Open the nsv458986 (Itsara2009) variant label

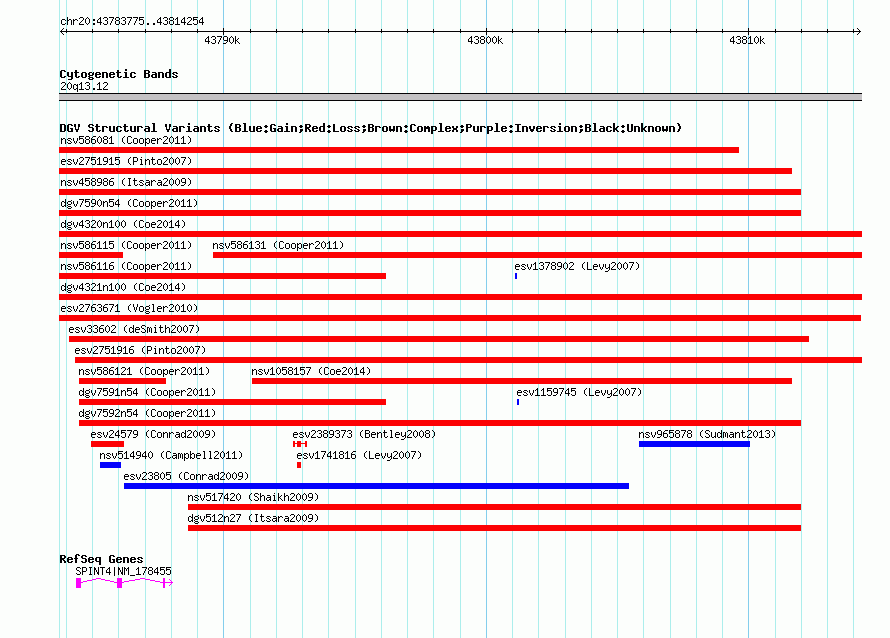(126, 182)
